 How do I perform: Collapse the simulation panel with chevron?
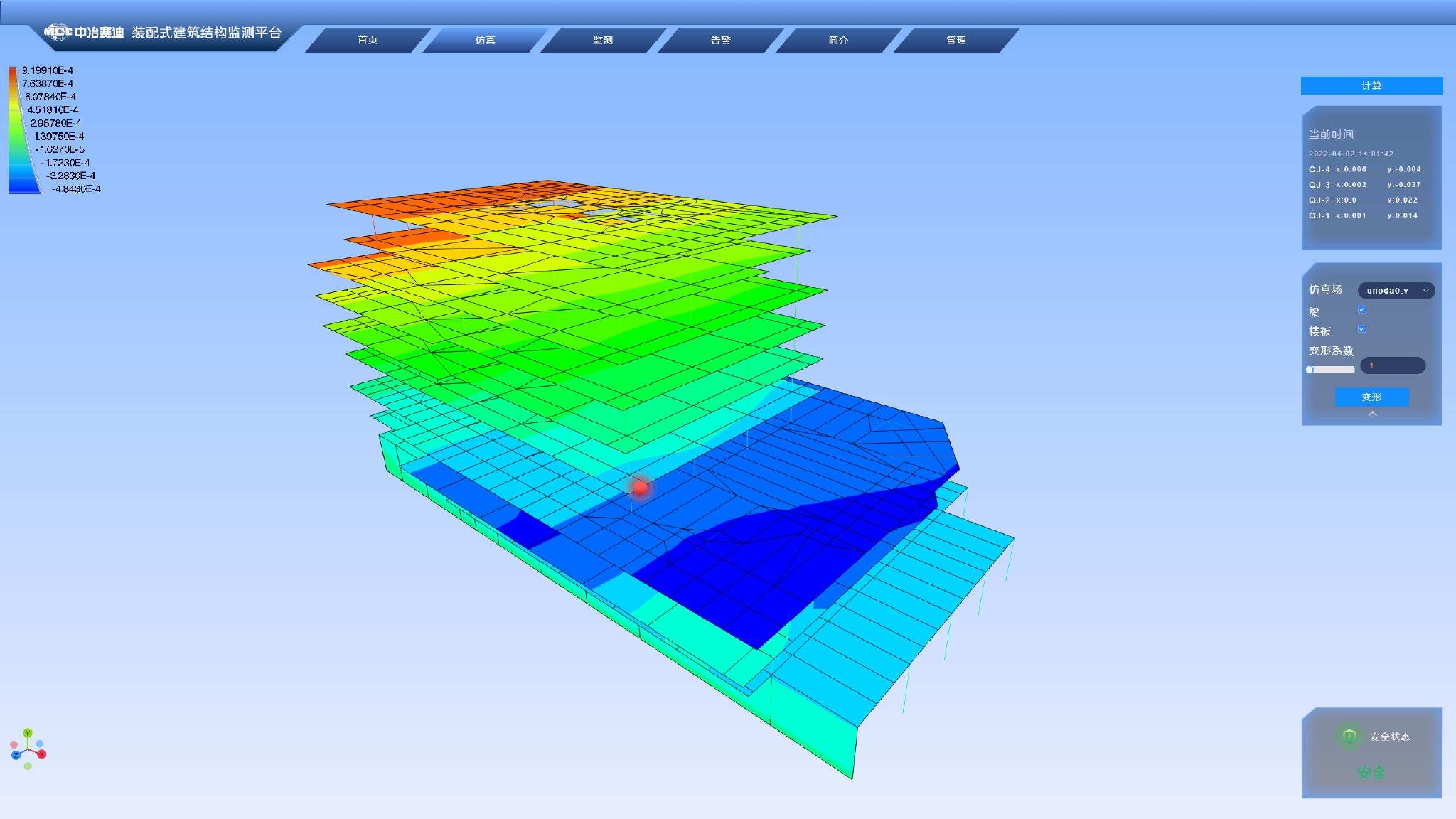pos(1373,414)
